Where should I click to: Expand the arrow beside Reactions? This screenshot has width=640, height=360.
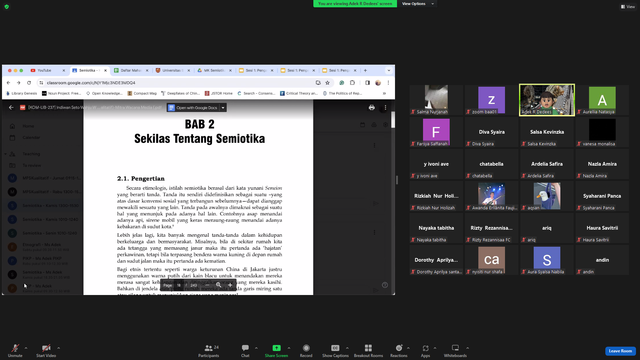pyautogui.click(x=408, y=348)
